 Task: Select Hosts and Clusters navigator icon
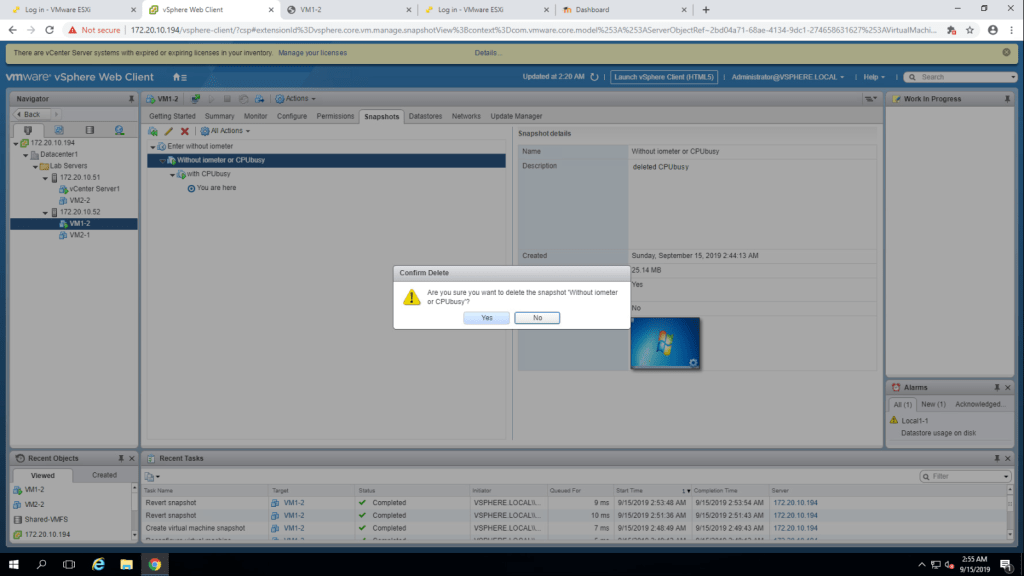click(28, 130)
